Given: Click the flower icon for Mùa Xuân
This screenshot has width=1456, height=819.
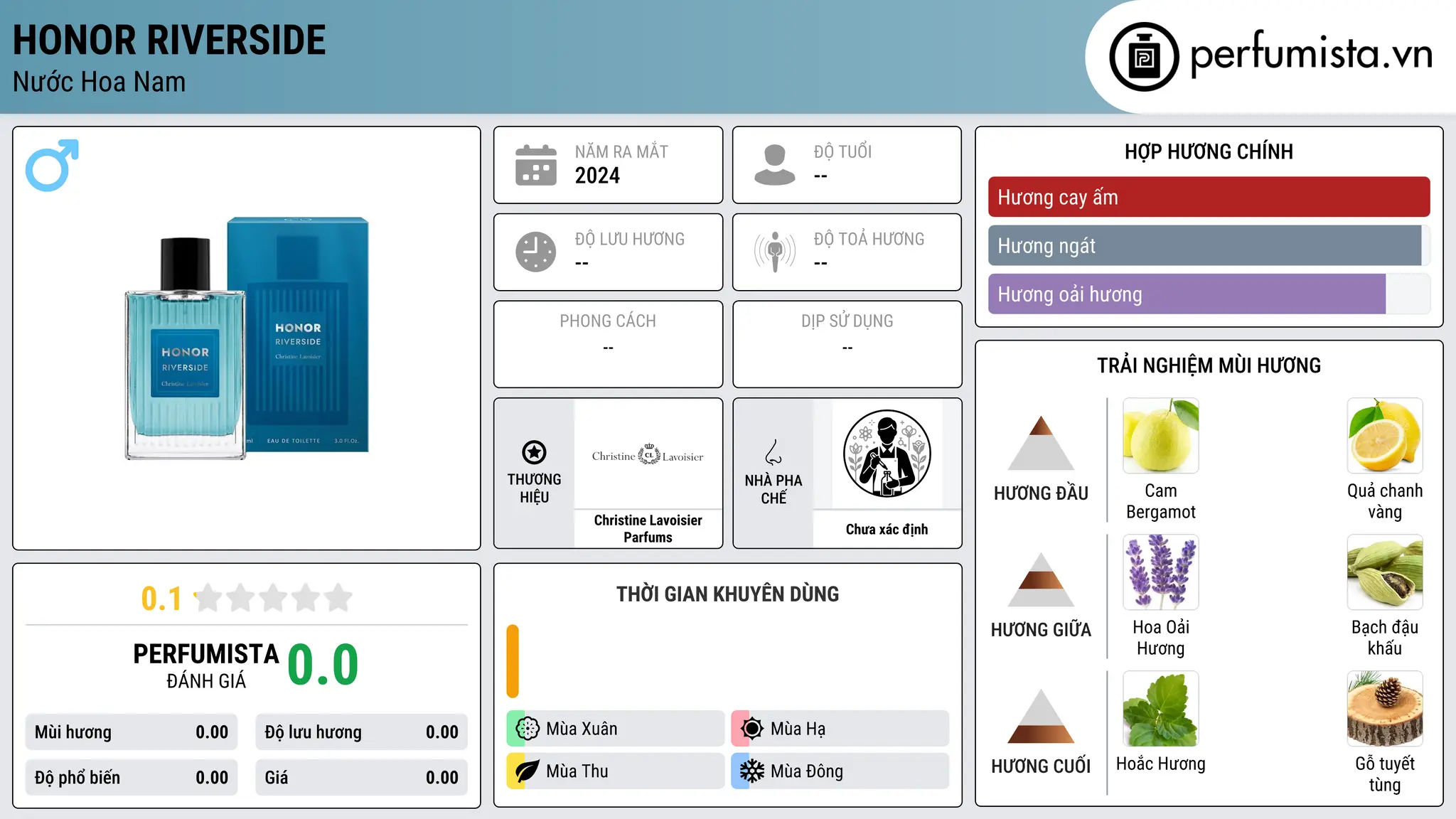Looking at the screenshot, I should pos(528,729).
